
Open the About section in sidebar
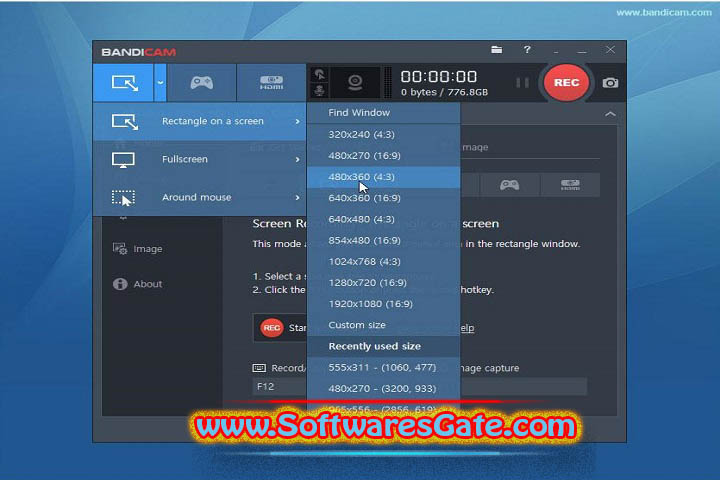[147, 284]
